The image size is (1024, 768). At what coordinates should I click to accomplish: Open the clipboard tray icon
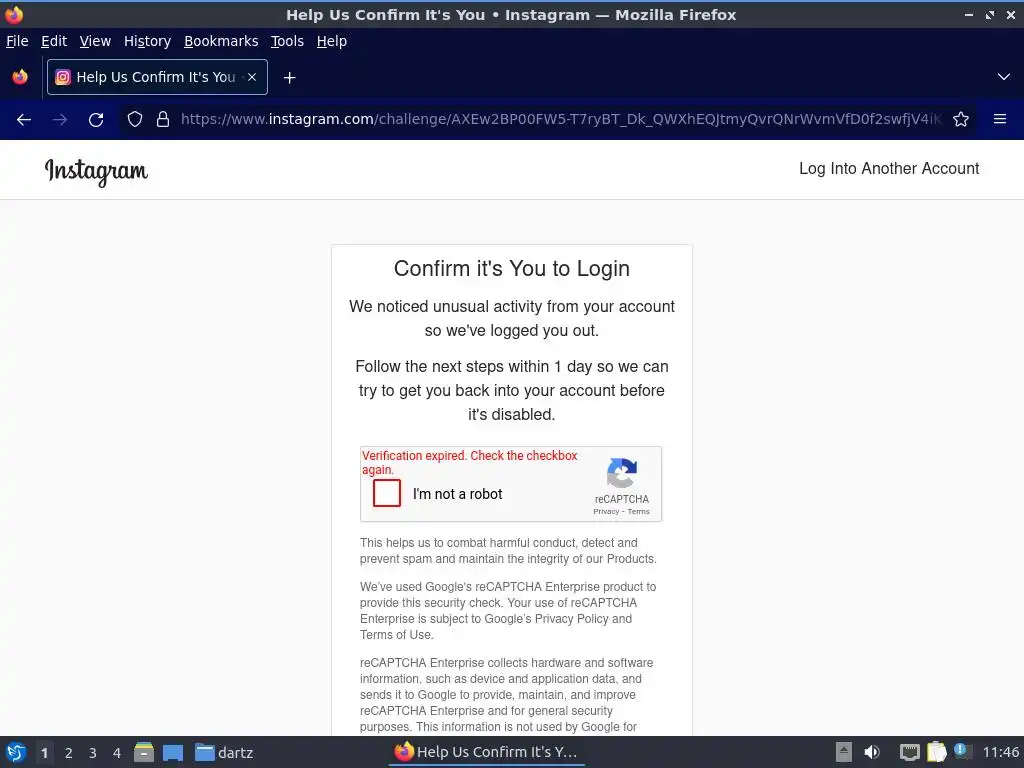click(x=936, y=752)
